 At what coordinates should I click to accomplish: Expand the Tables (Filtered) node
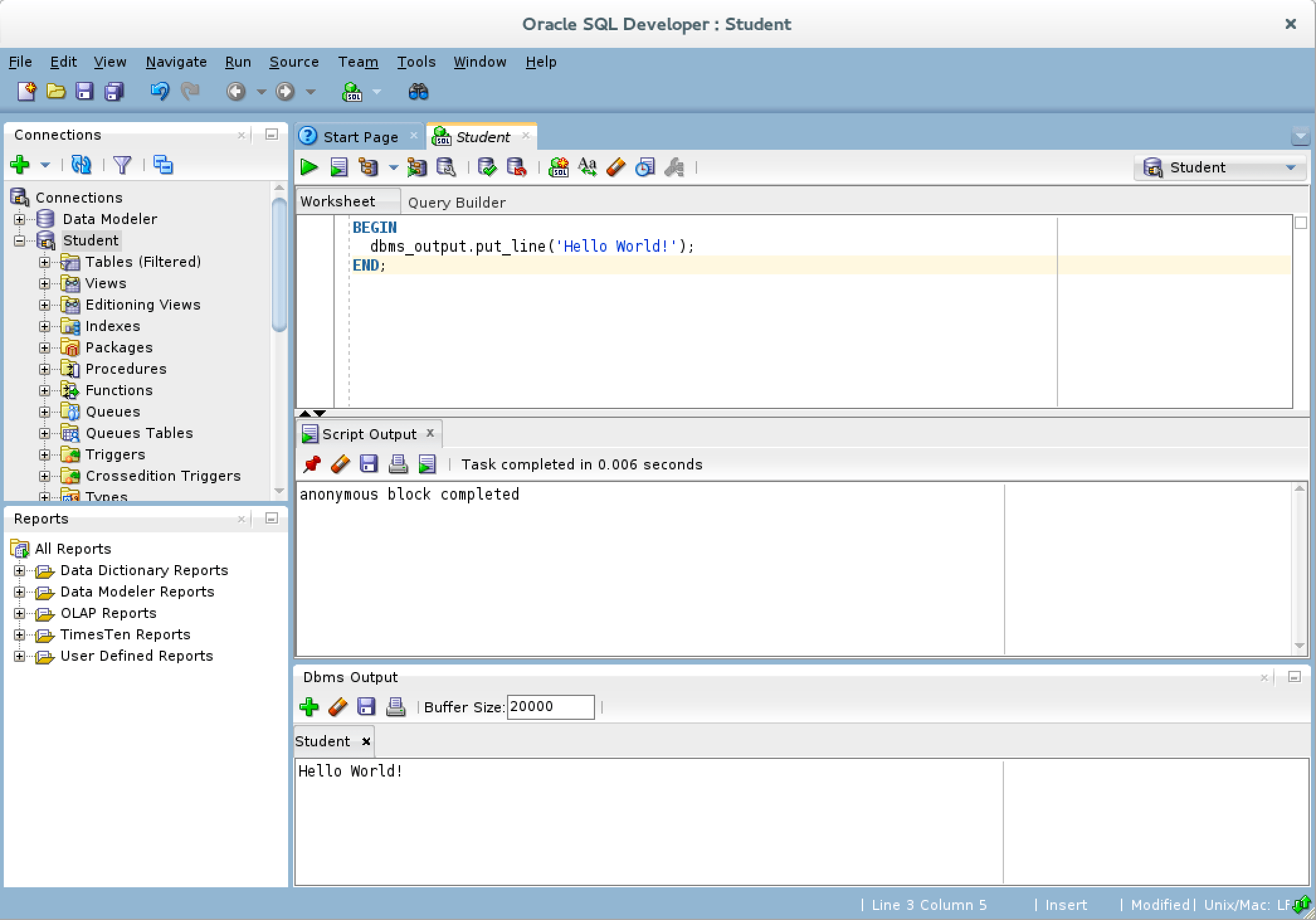[44, 262]
